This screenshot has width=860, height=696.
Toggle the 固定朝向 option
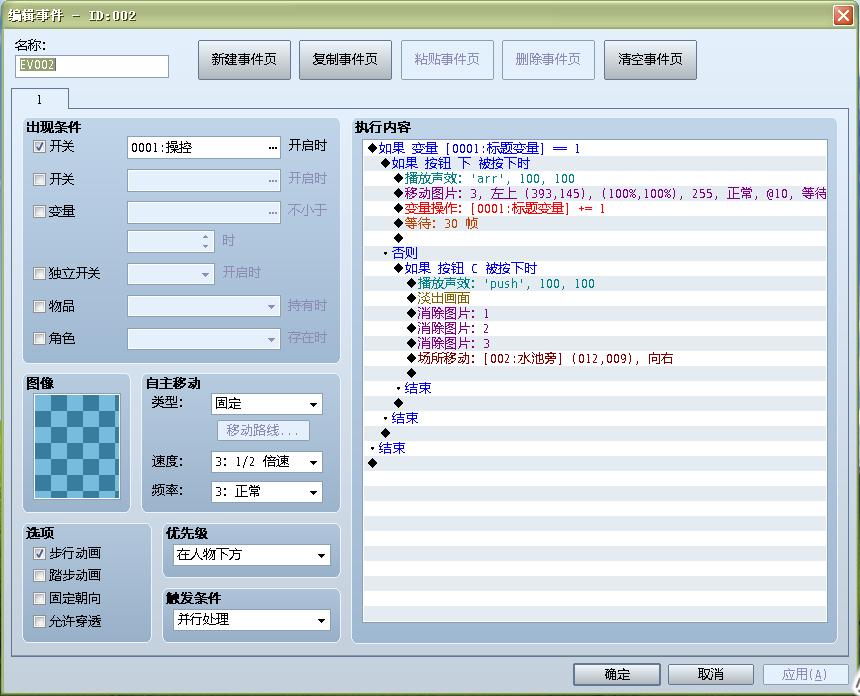pyautogui.click(x=39, y=598)
